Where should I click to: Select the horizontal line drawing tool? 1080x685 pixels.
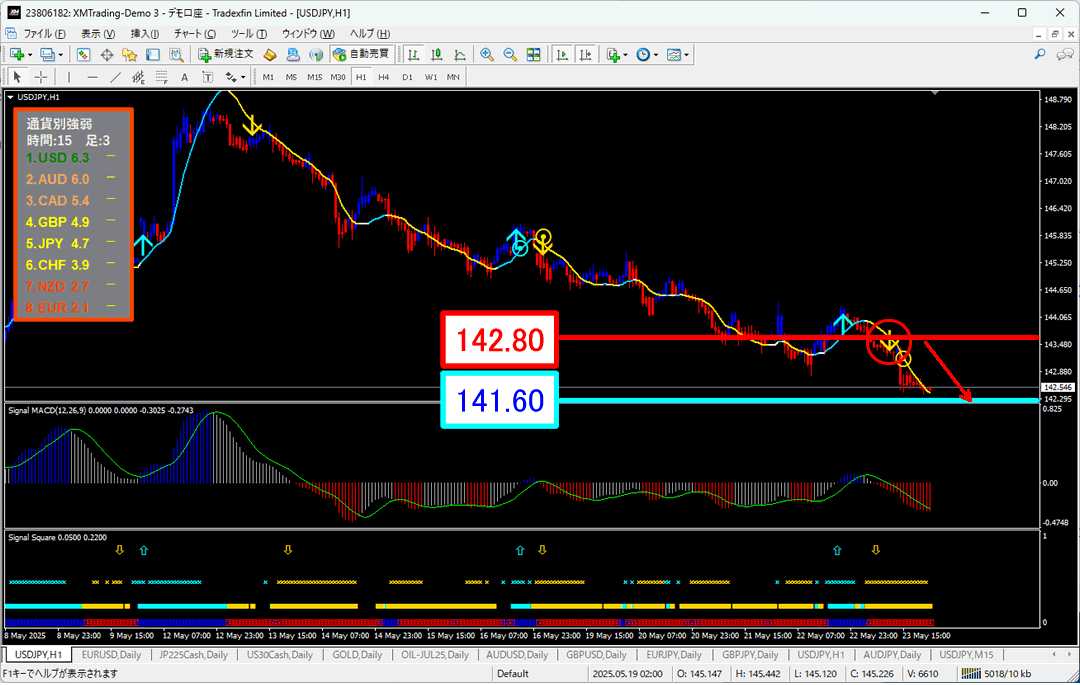click(x=92, y=77)
